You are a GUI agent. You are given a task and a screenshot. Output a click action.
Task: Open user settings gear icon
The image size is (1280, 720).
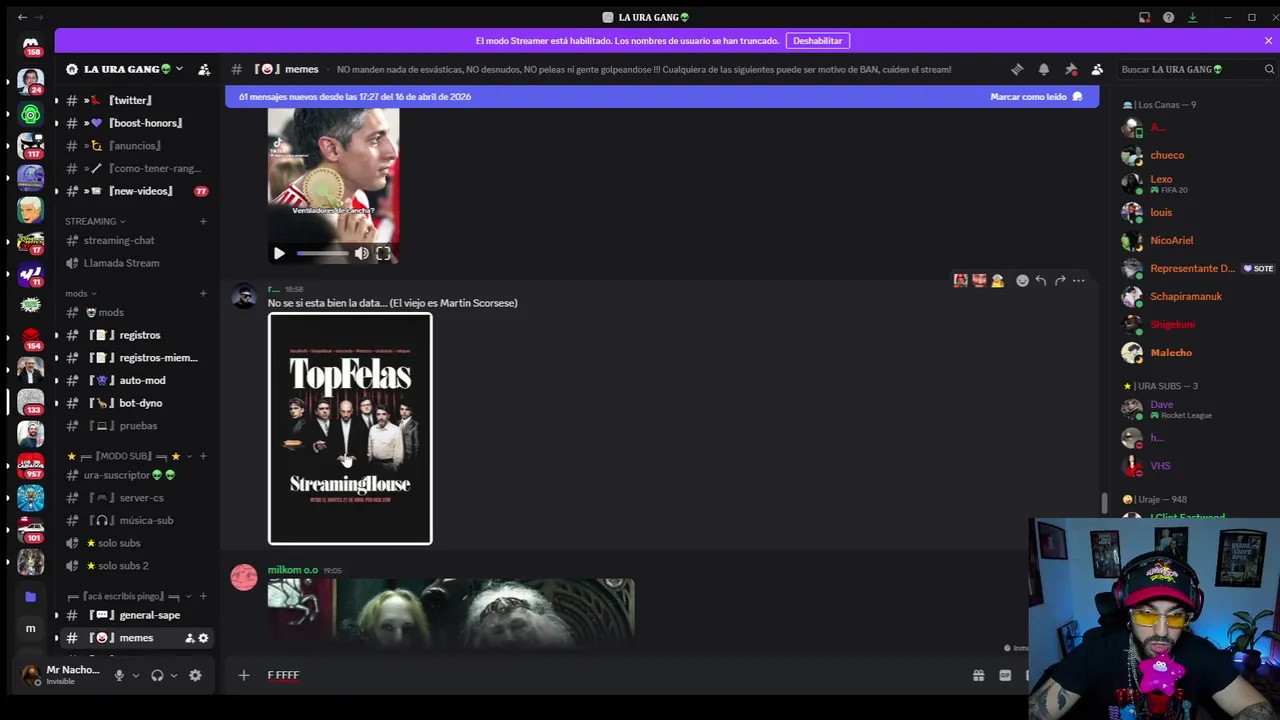pos(195,675)
